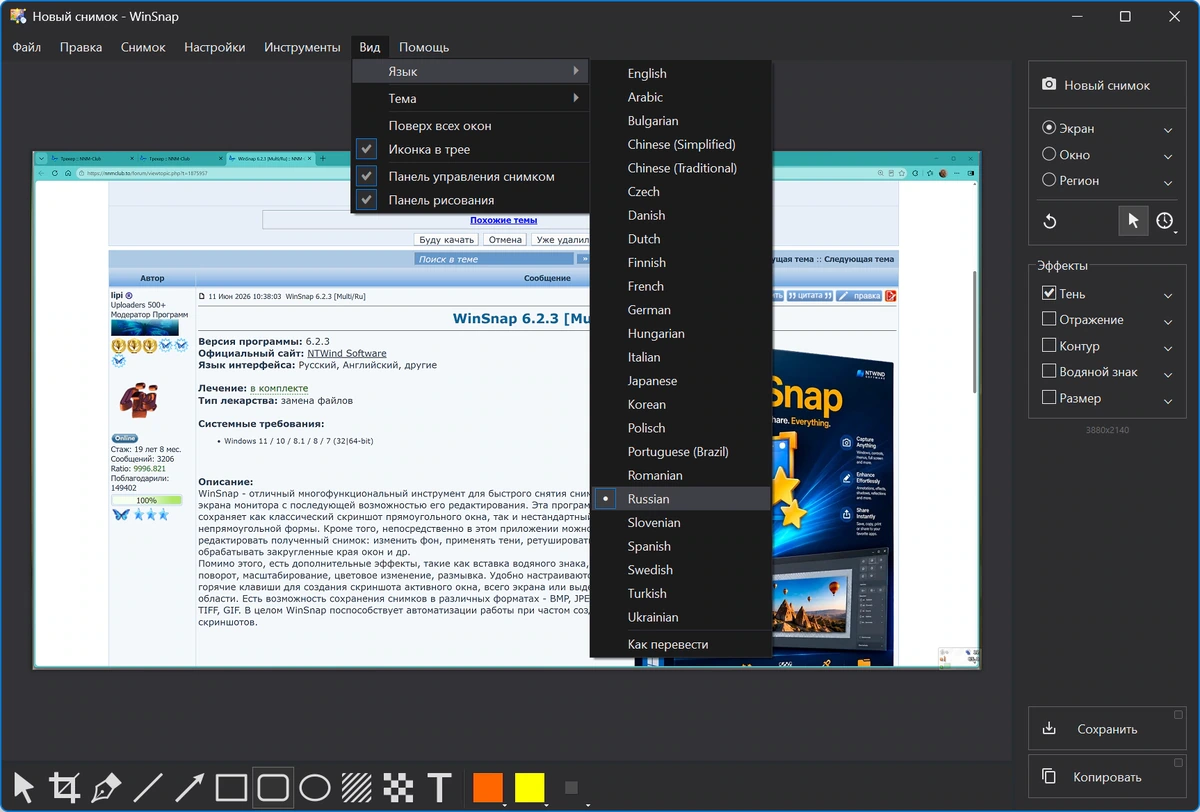The width and height of the screenshot is (1200, 812).
Task: Select the Rounded Rectangle tool
Action: pos(273,788)
